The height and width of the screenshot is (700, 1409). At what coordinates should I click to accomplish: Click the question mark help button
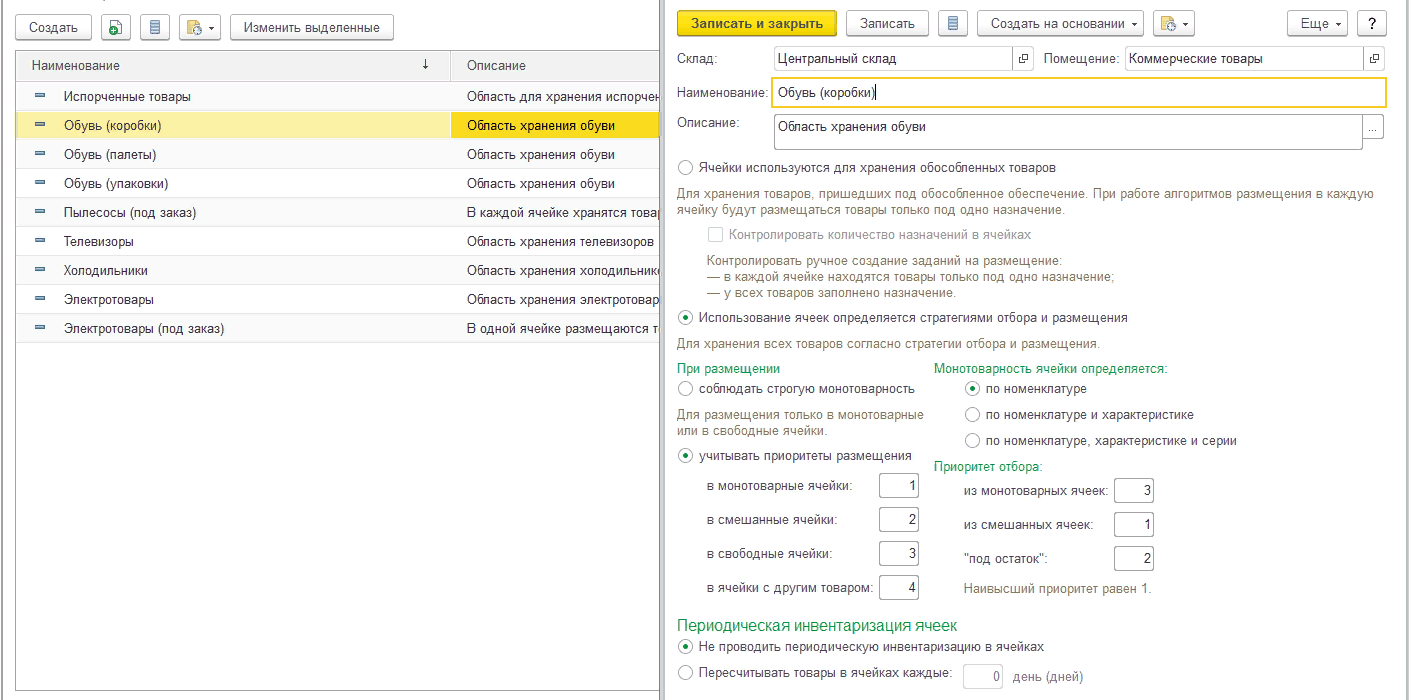(x=1371, y=24)
